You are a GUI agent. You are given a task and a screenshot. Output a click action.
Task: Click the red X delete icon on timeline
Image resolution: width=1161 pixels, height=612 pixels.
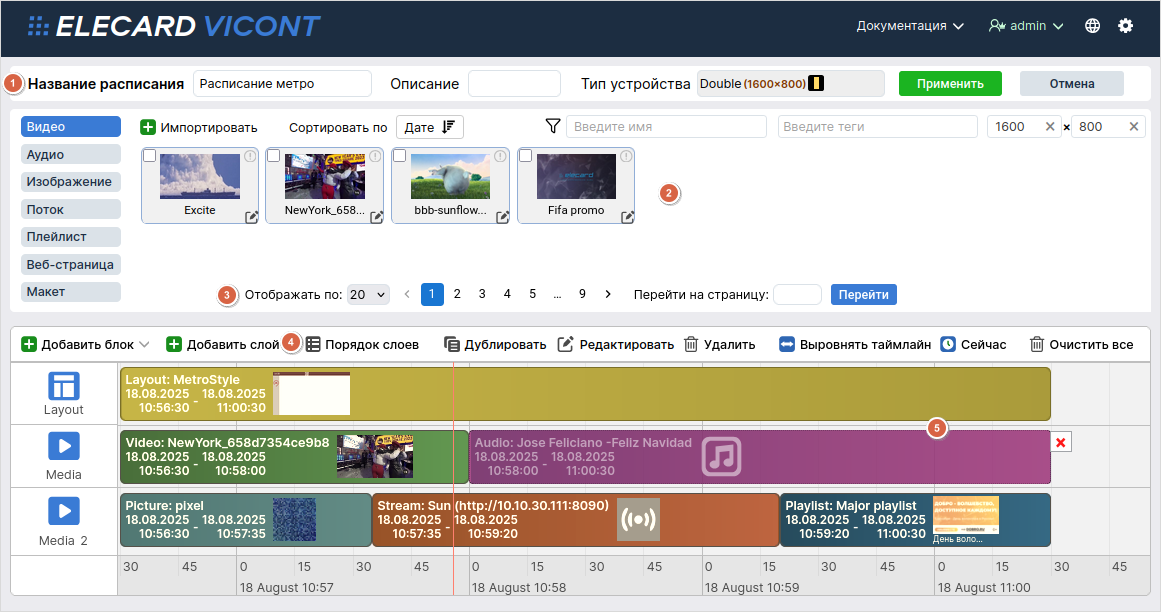click(1061, 442)
